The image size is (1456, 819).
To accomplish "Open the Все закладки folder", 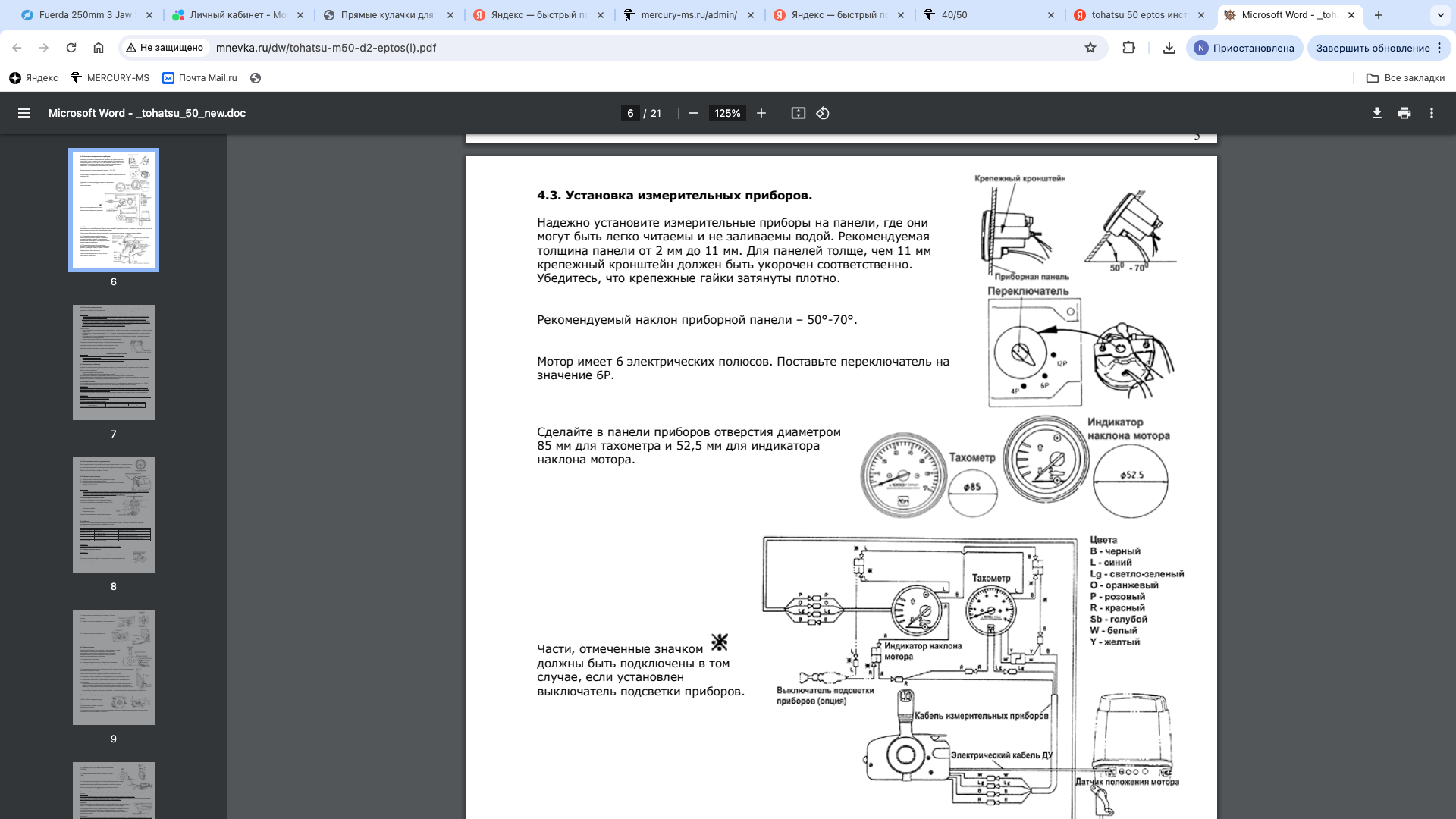I will click(1405, 78).
